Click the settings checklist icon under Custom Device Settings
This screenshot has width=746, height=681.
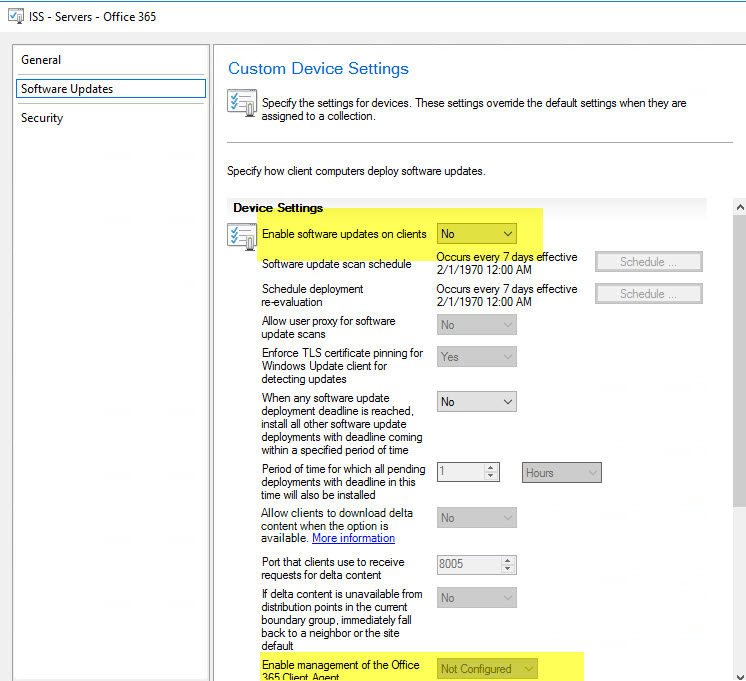(242, 102)
